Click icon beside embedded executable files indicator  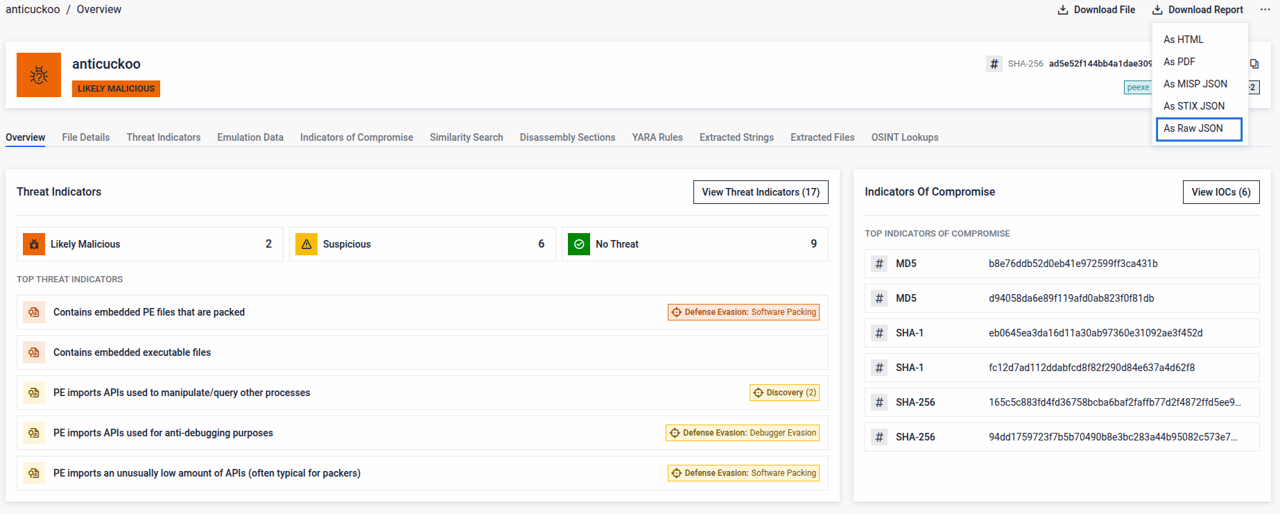coord(34,353)
